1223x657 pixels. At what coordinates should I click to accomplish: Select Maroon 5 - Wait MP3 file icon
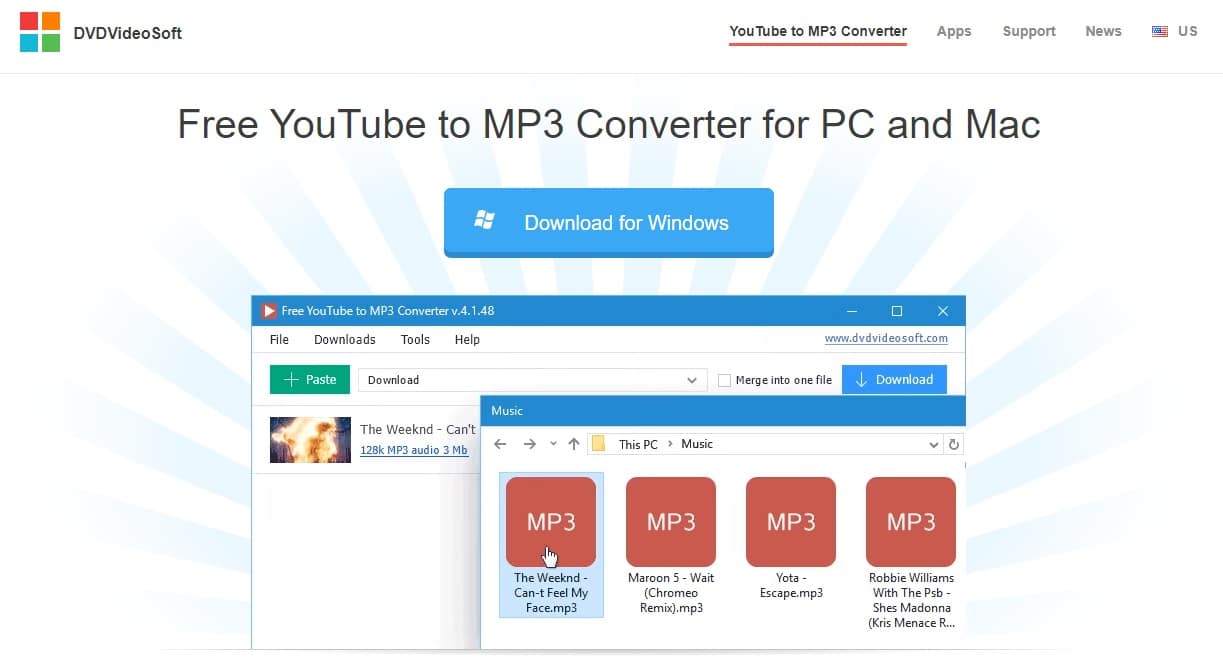tap(671, 522)
